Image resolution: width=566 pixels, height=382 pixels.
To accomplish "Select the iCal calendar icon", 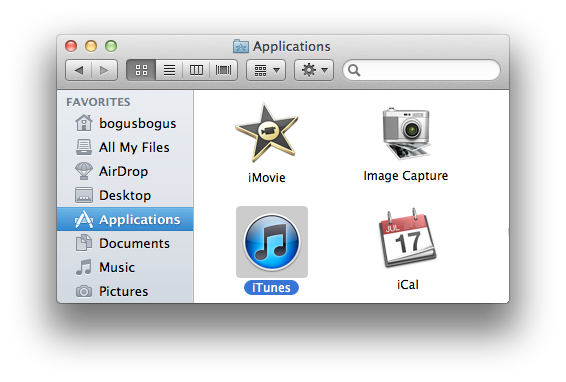I will [x=408, y=238].
